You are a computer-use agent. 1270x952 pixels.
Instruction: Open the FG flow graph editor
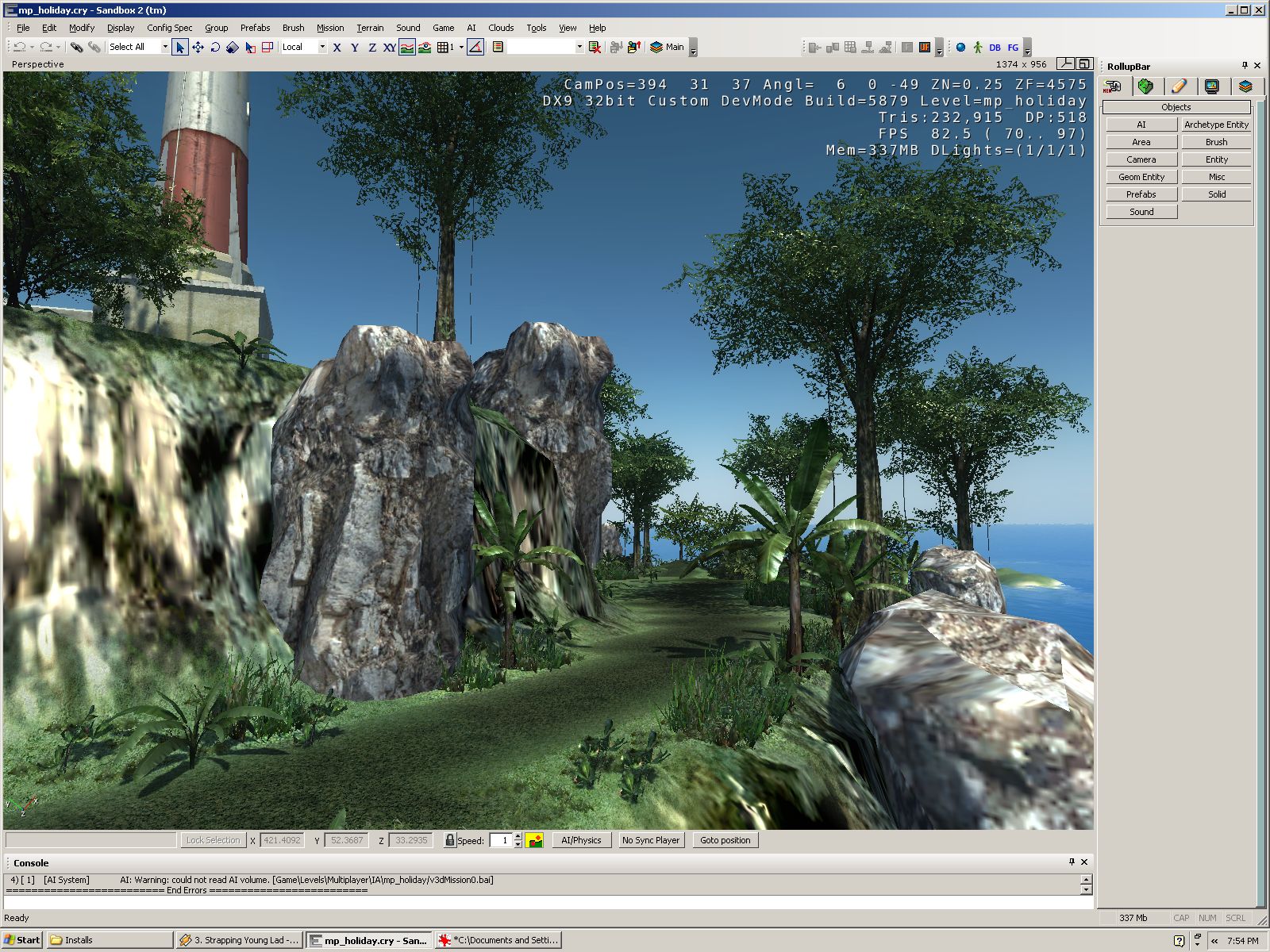1013,48
